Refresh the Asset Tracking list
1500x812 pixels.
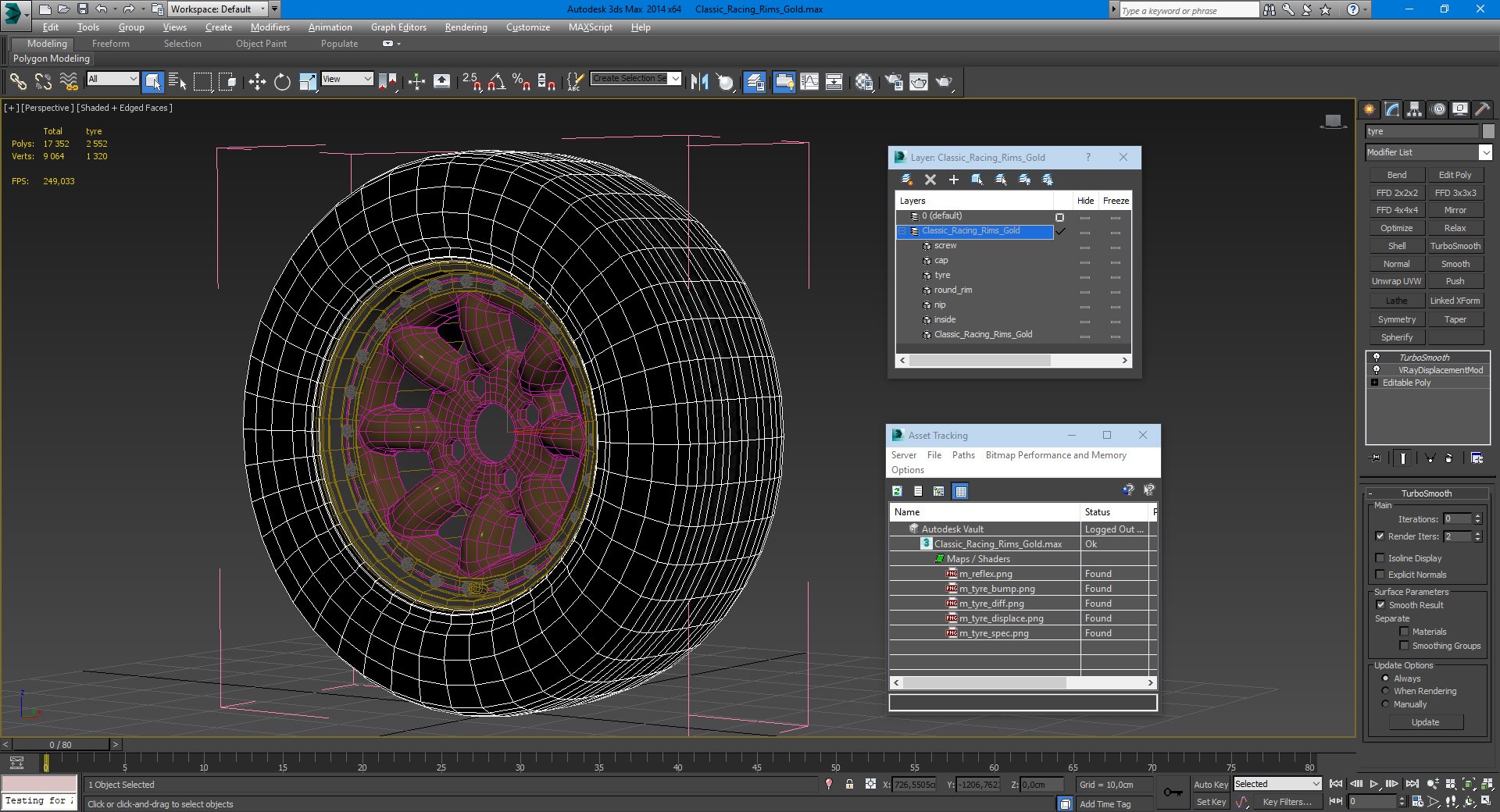(x=897, y=491)
